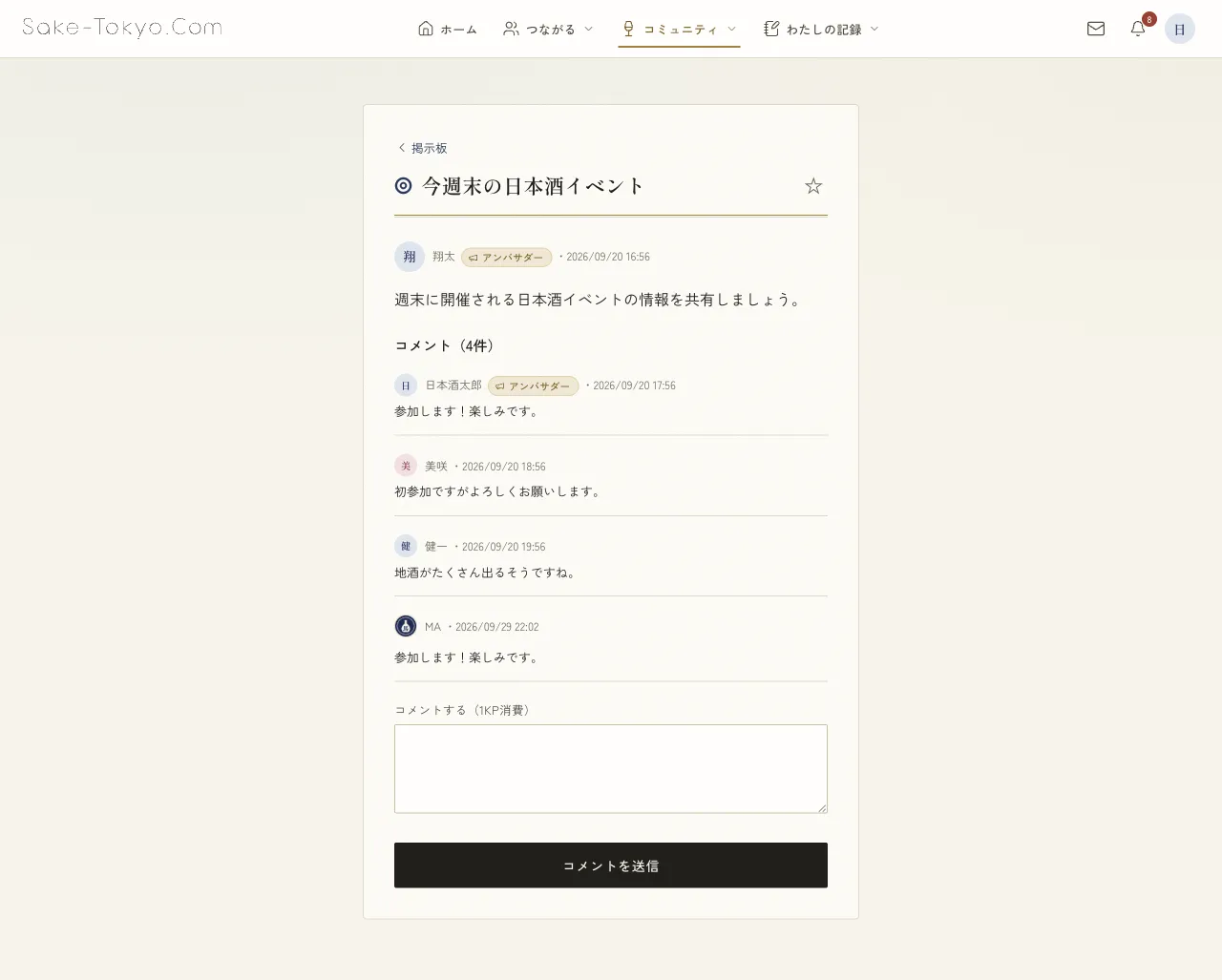Expand the コミュニティ dropdown chevron
1222x980 pixels.
tap(731, 29)
